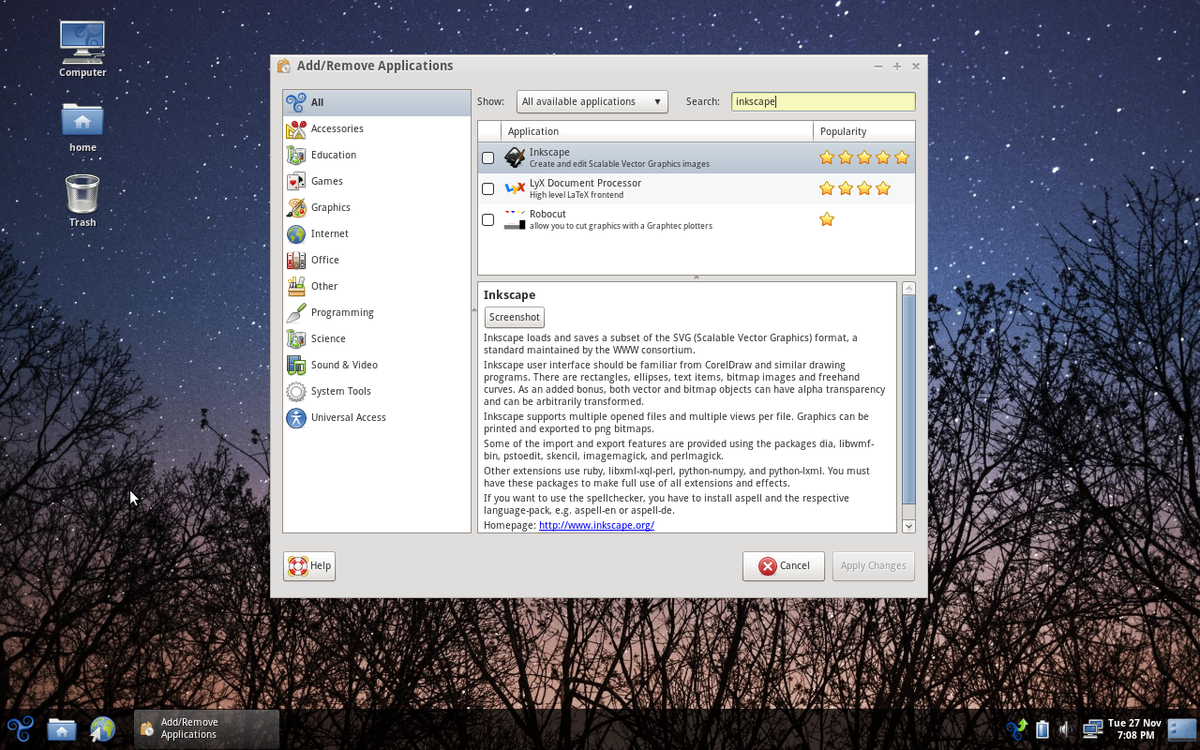Open the main menu in the taskbar
This screenshot has width=1200, height=750.
pyautogui.click(x=21, y=729)
